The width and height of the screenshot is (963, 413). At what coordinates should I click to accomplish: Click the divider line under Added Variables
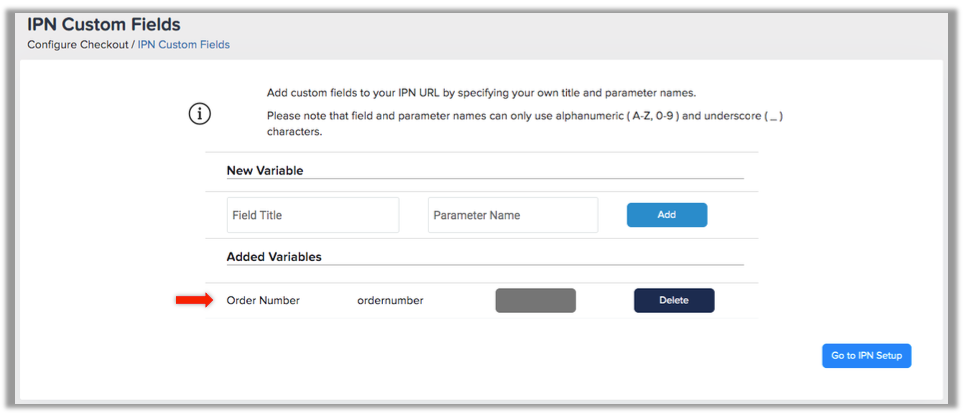[485, 265]
